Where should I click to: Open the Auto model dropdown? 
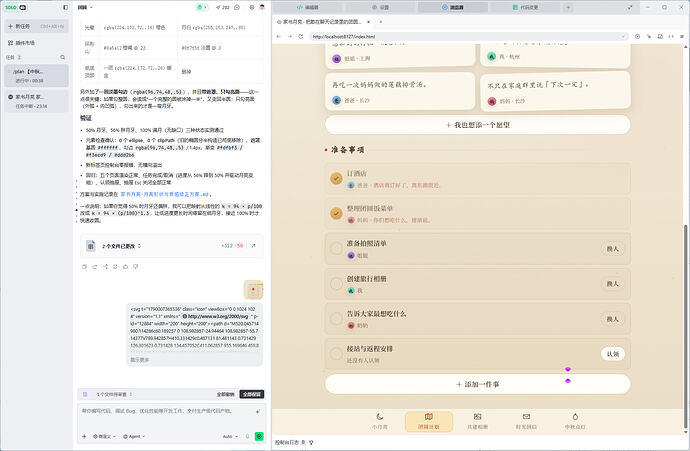pos(230,436)
